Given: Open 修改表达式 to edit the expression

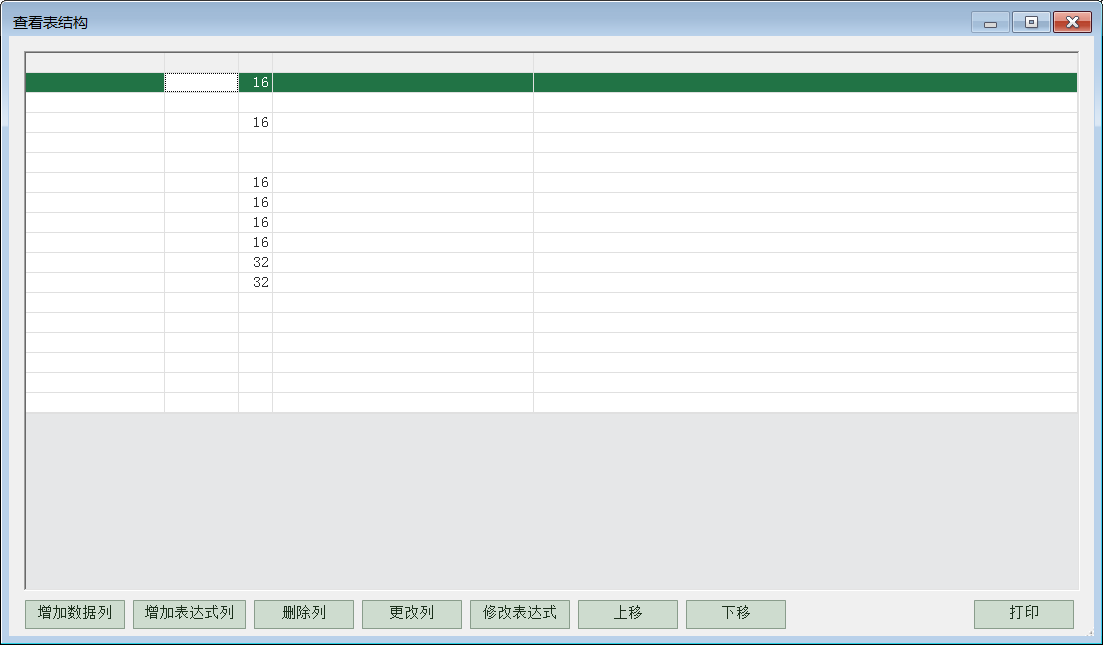Looking at the screenshot, I should [x=519, y=614].
